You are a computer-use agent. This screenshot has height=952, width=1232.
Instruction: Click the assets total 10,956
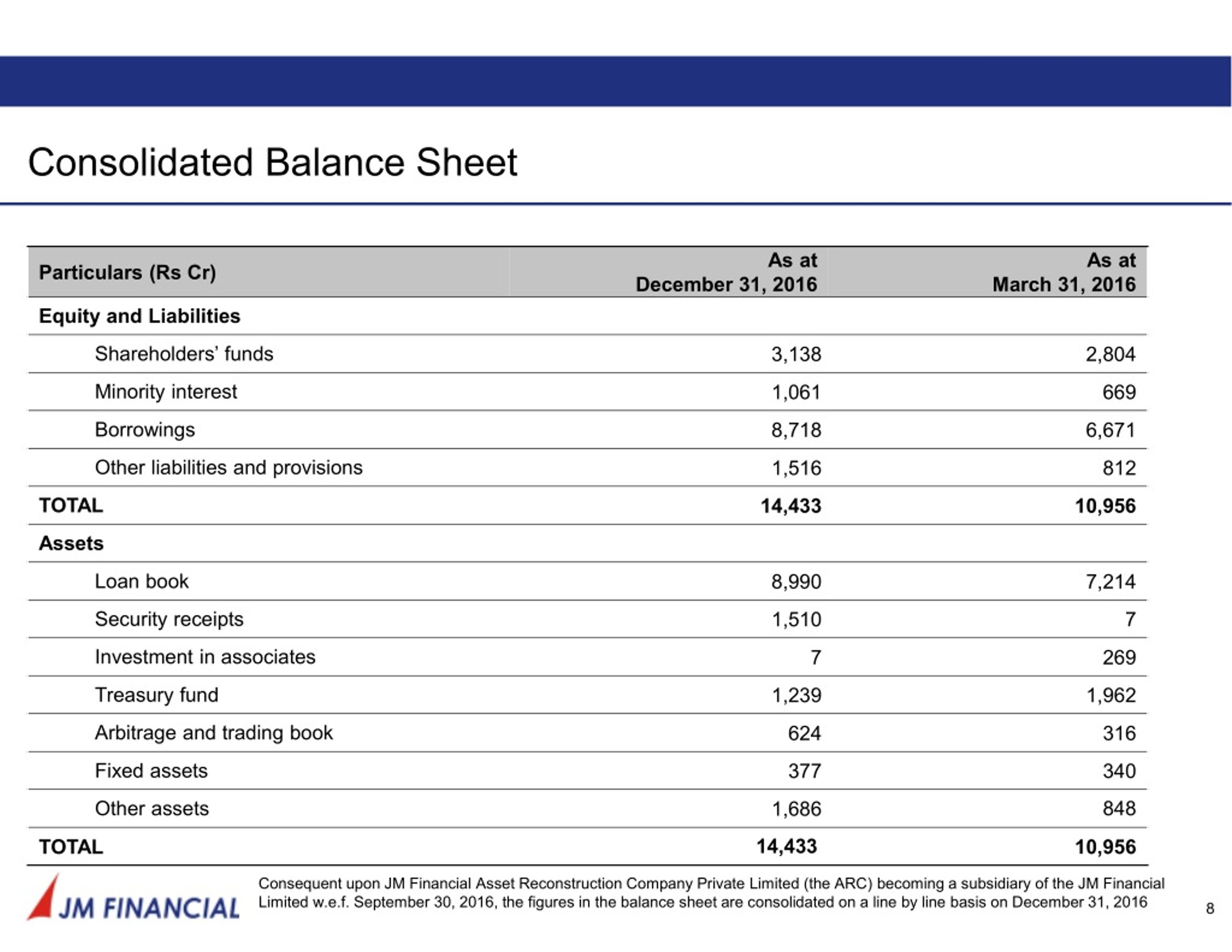click(1105, 847)
